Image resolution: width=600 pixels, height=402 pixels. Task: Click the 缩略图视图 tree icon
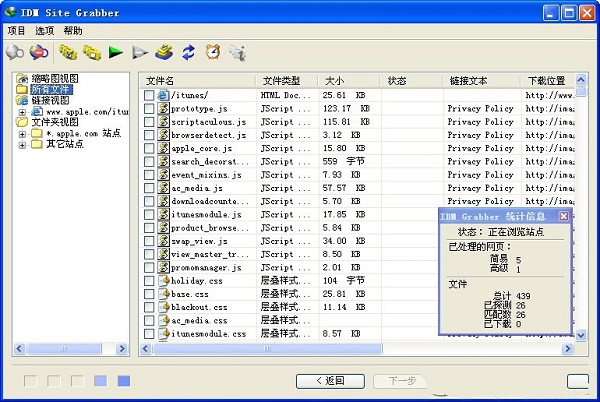pos(22,79)
